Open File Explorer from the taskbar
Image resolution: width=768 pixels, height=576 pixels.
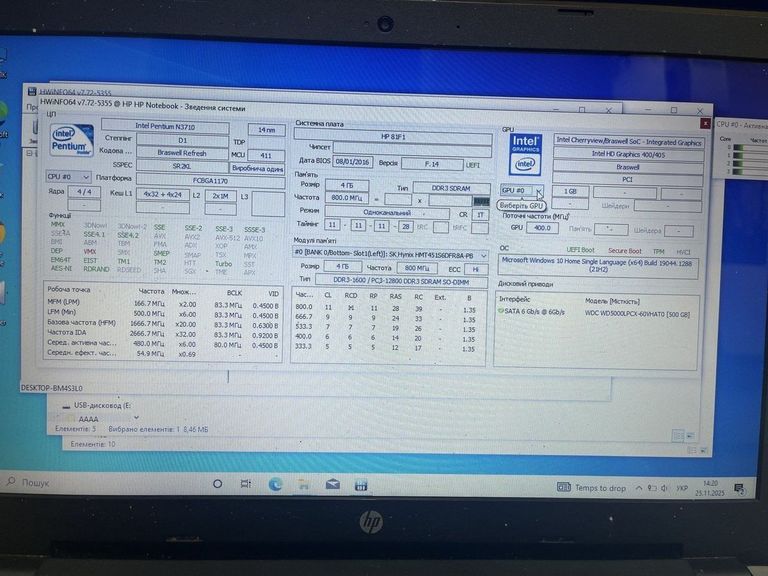tap(304, 485)
